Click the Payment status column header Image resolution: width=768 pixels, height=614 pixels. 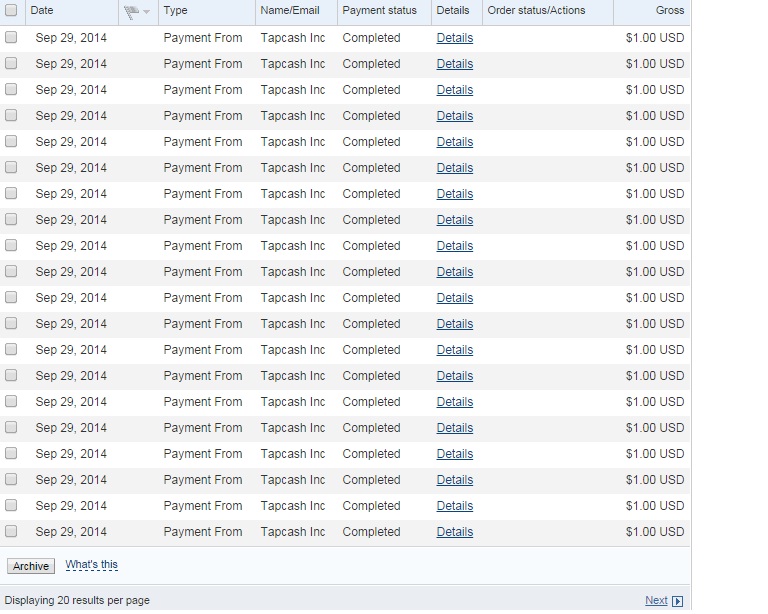coord(380,10)
